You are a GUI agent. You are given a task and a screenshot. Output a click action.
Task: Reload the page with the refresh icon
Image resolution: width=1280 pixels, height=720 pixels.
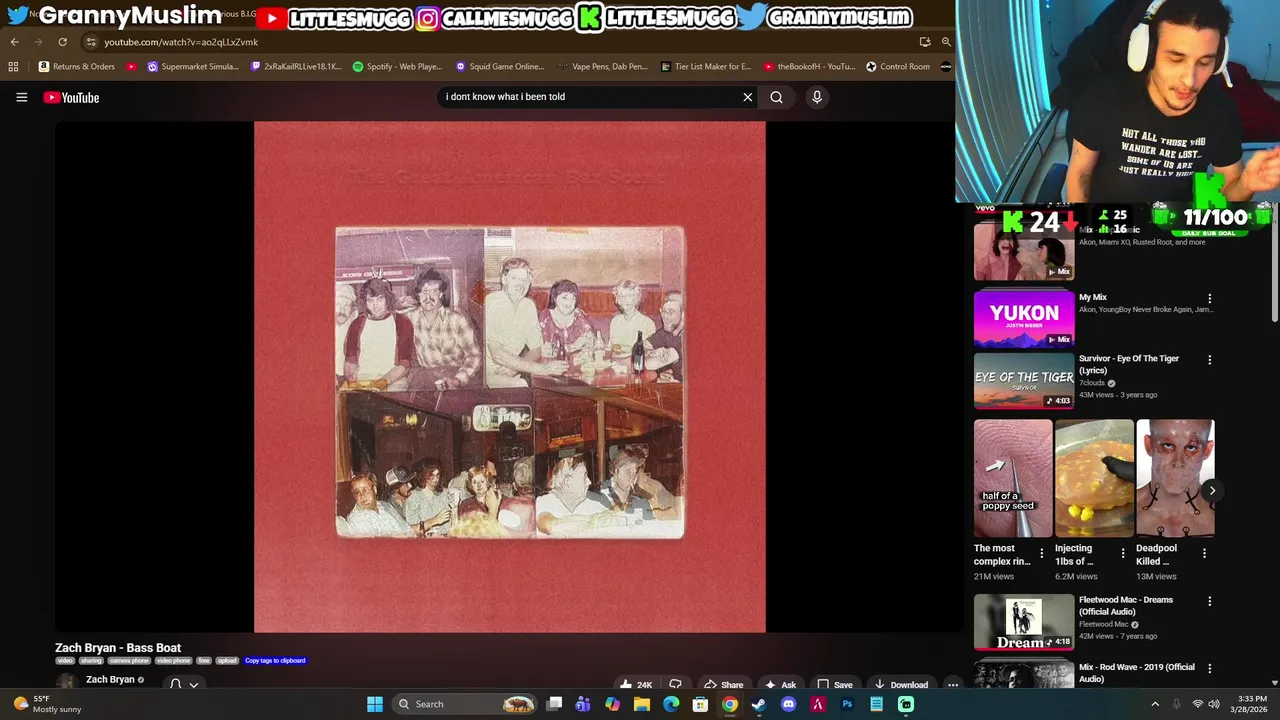pyautogui.click(x=62, y=42)
